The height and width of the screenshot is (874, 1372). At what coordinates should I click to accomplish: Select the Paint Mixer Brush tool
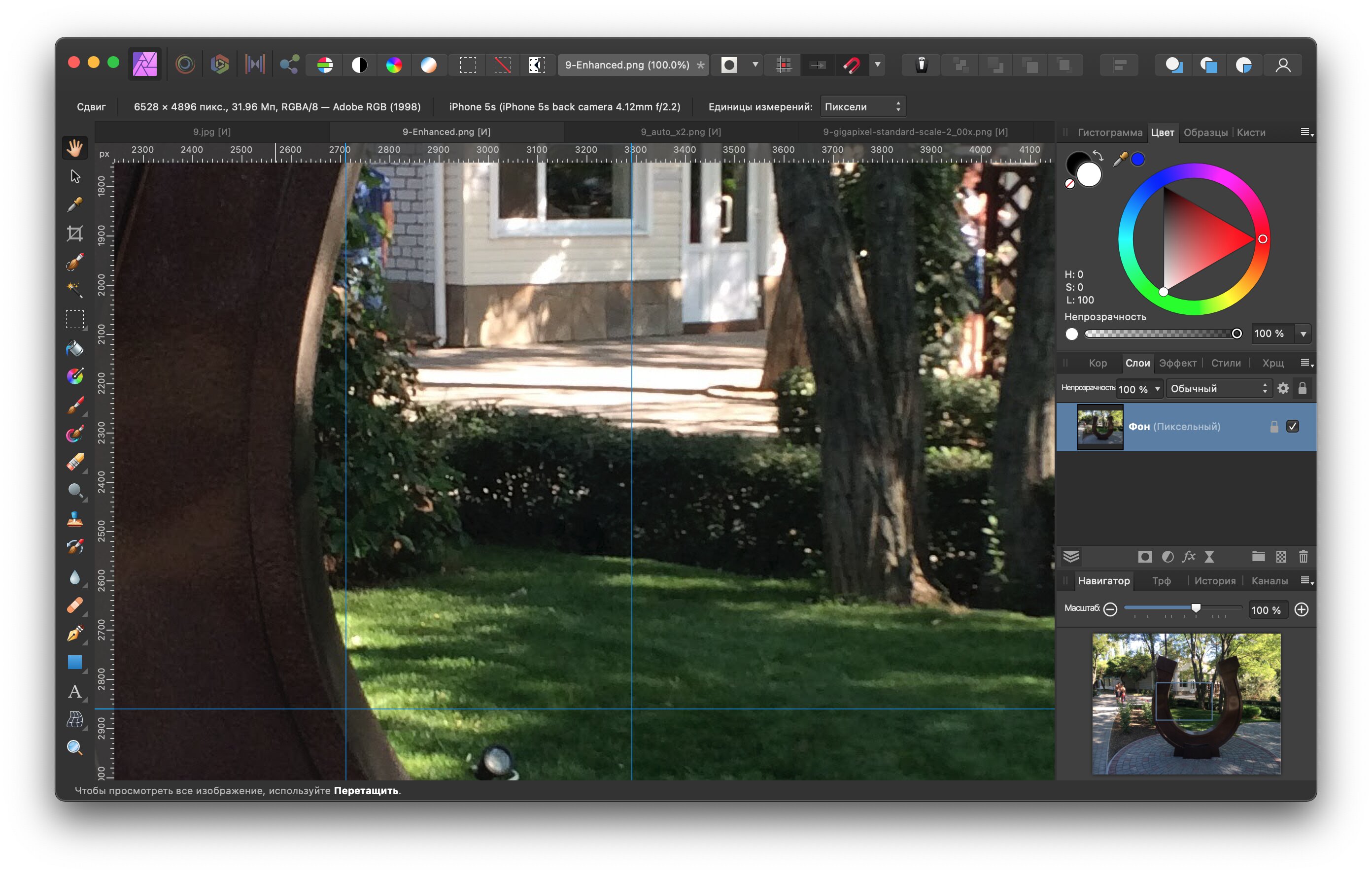[74, 434]
